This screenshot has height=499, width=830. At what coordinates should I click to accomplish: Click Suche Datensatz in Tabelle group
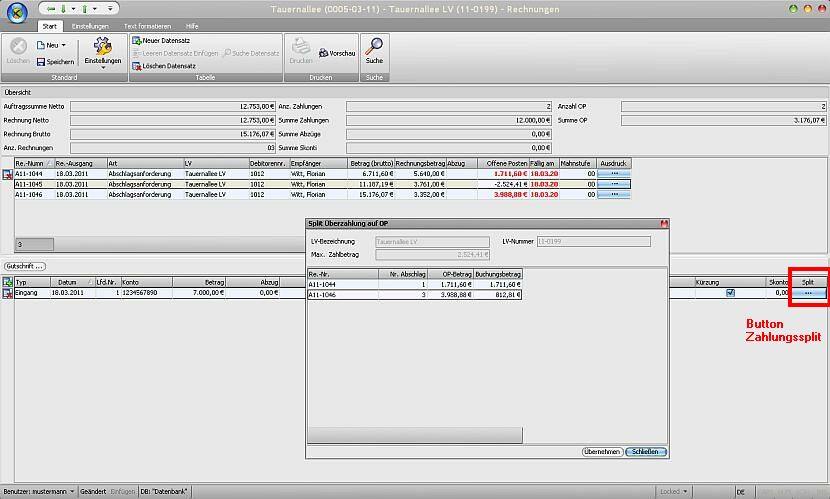click(251, 53)
